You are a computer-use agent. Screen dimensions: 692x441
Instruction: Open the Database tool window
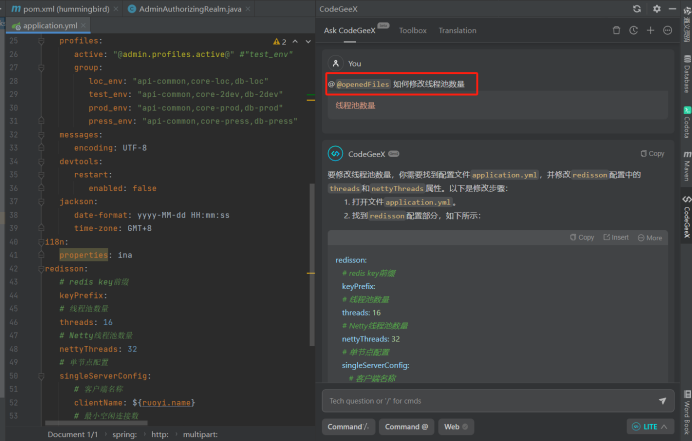click(x=687, y=74)
